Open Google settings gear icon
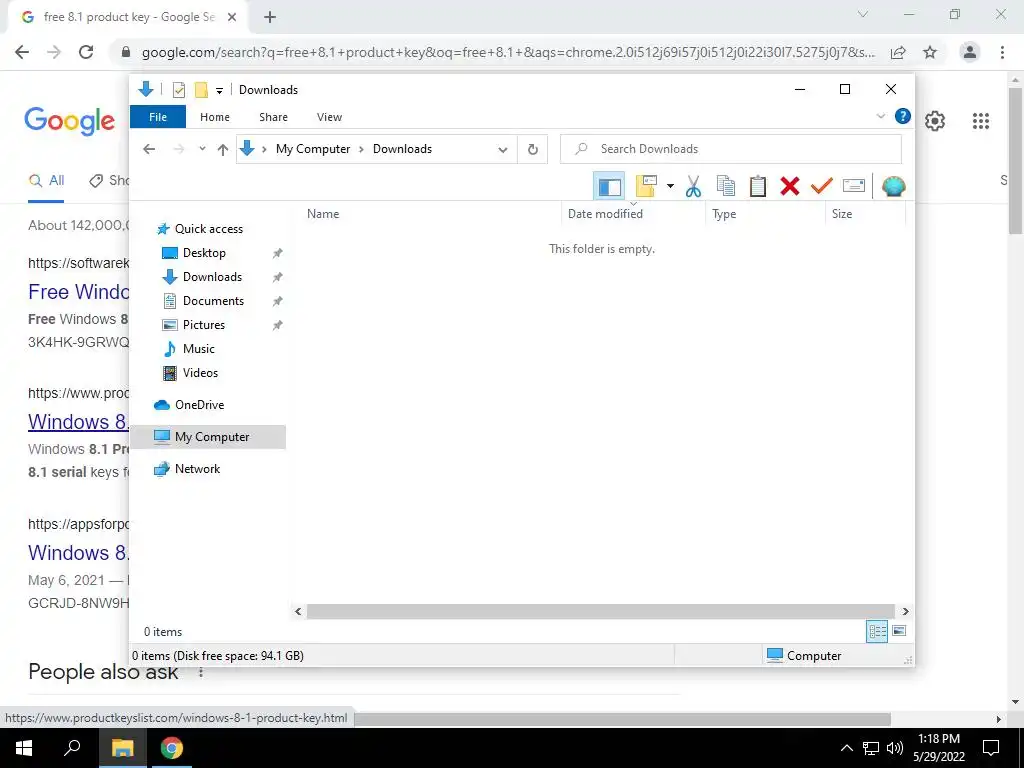 pos(935,121)
